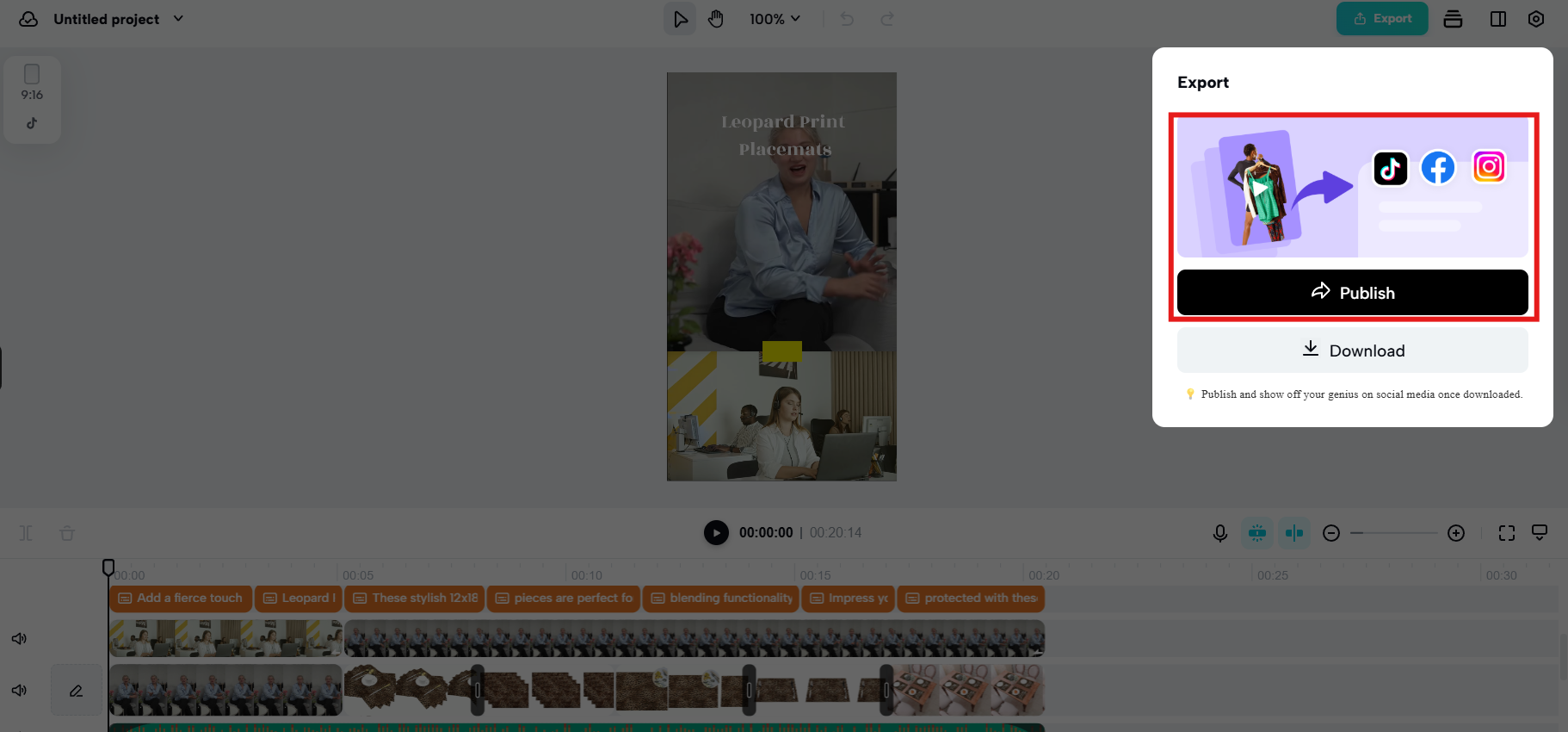This screenshot has height=732, width=1568.
Task: Click the 00:10 mark on timeline ruler
Action: click(x=587, y=575)
